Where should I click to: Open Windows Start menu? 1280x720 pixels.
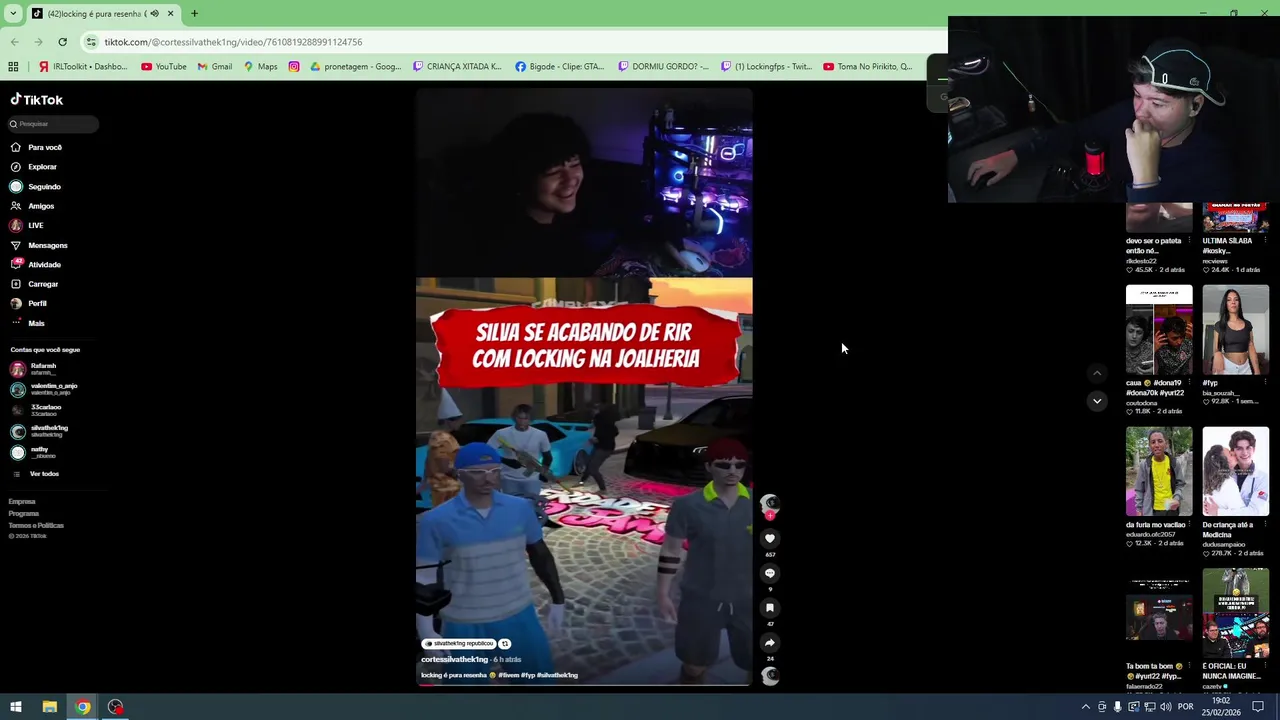[16, 707]
